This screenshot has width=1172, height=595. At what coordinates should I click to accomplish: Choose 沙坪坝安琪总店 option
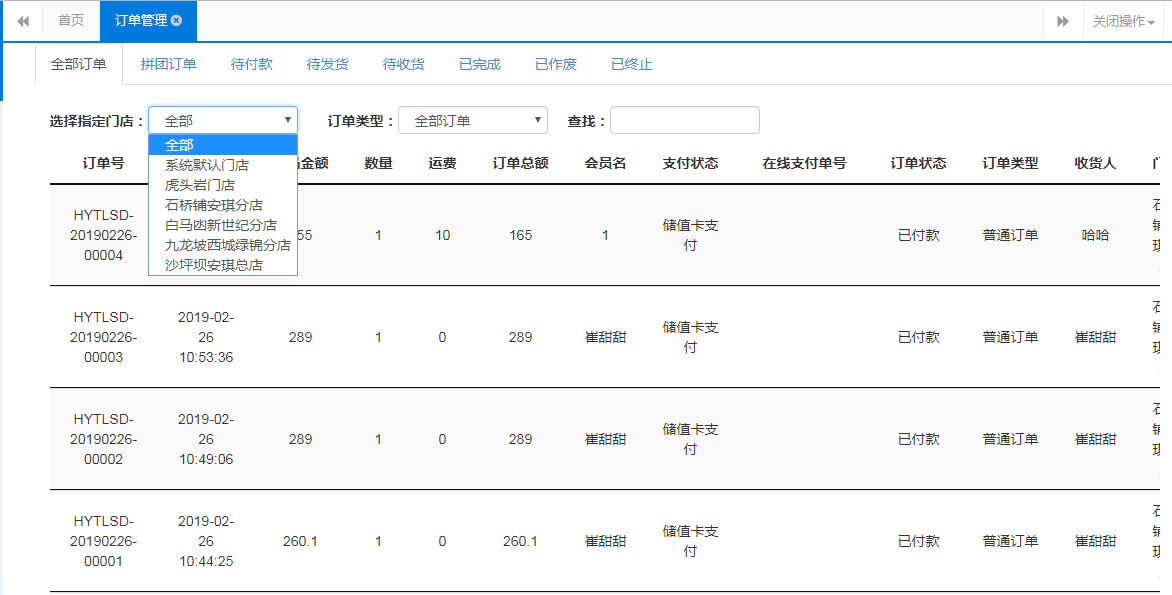pyautogui.click(x=223, y=265)
